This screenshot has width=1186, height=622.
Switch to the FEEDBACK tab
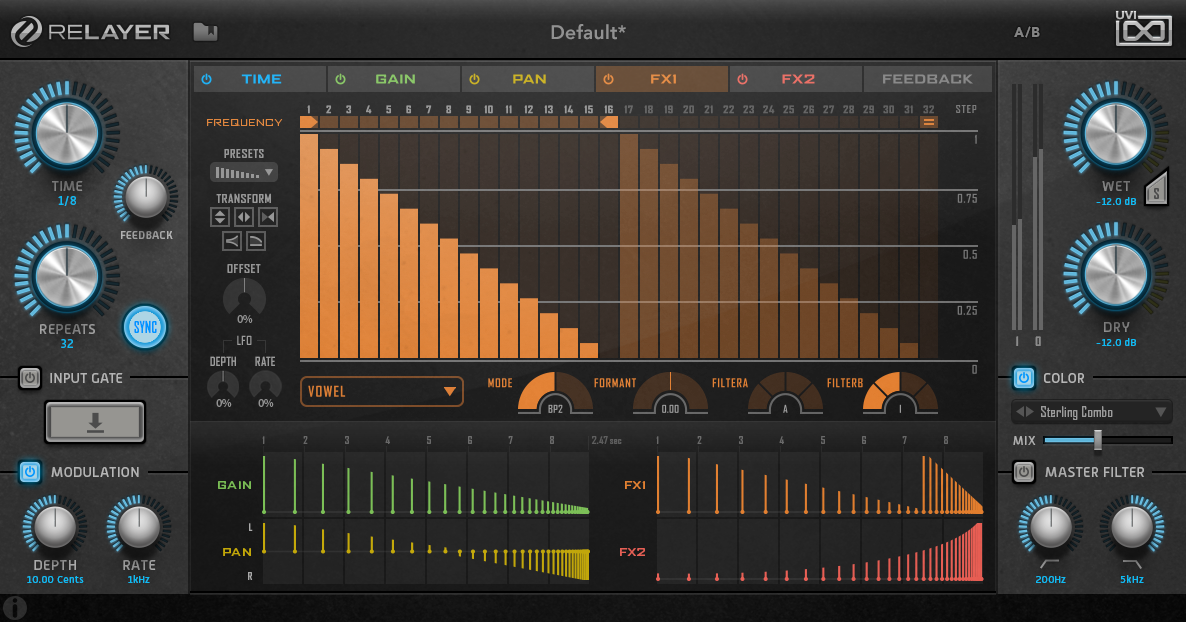point(927,79)
